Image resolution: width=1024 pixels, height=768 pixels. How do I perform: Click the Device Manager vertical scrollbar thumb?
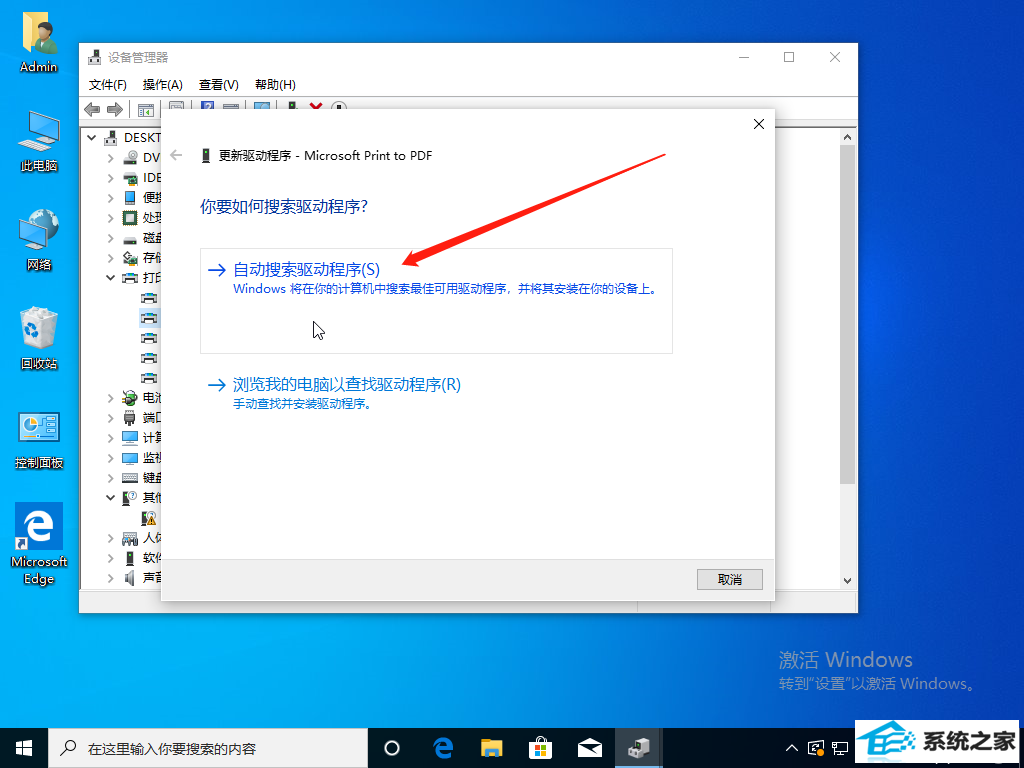click(847, 314)
